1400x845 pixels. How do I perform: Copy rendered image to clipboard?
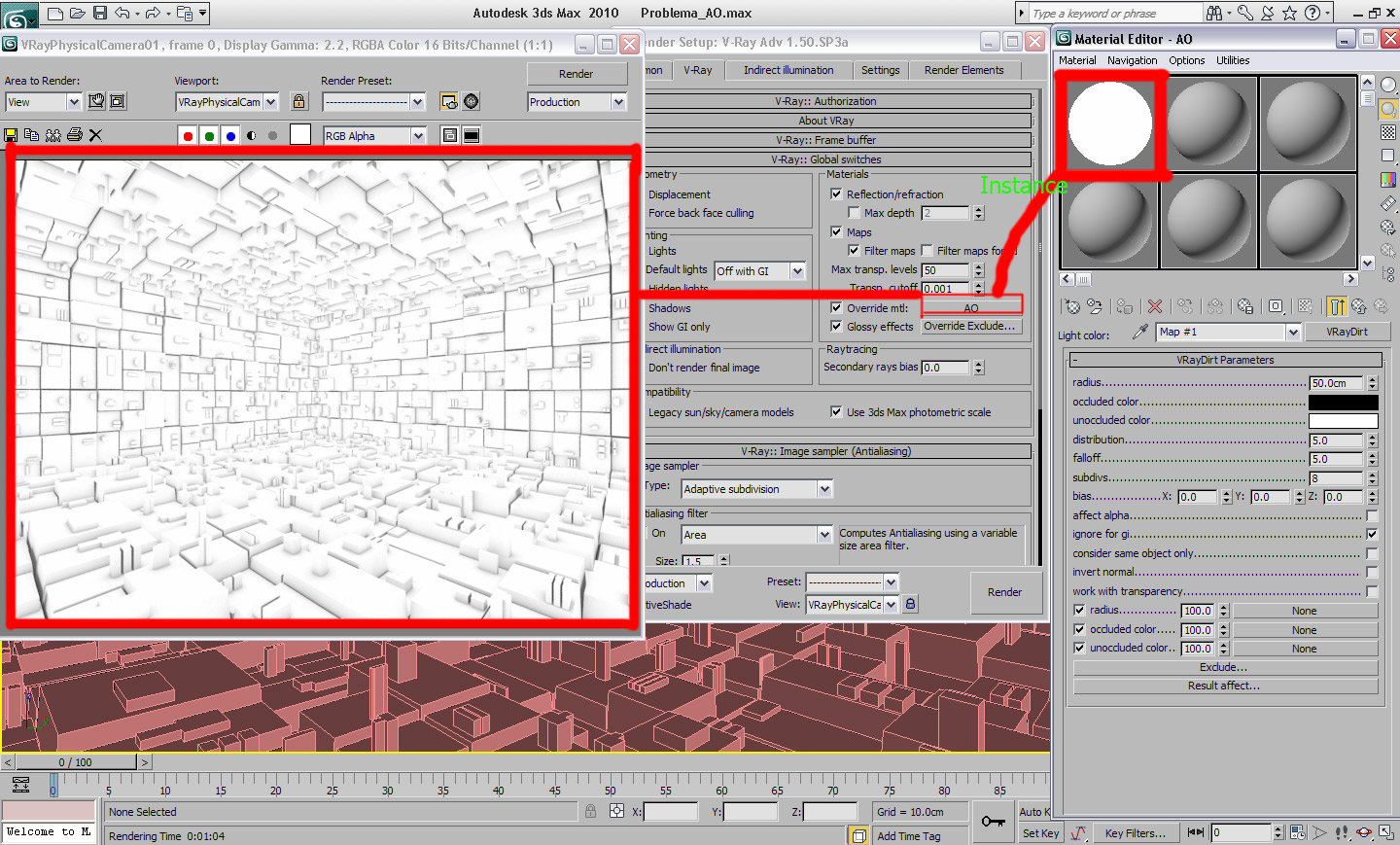pos(31,135)
